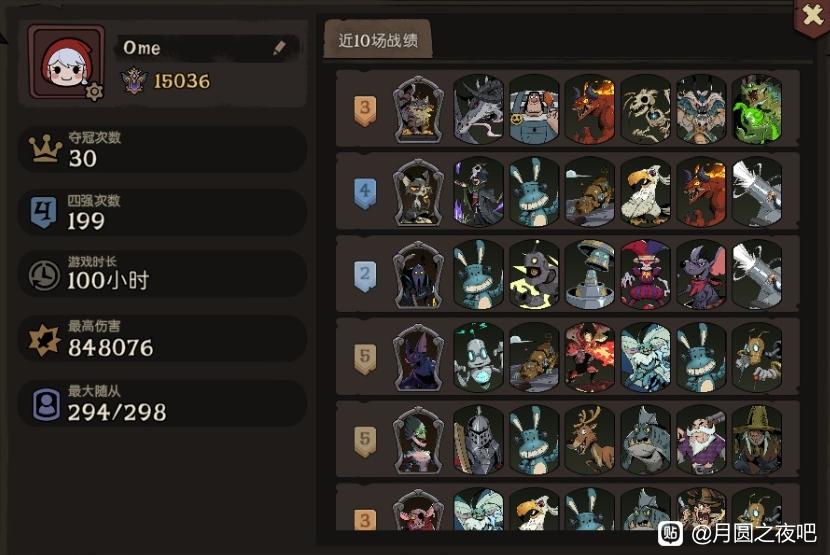Click the portrait icon for 最大随从
This screenshot has height=555, width=830.
46,405
